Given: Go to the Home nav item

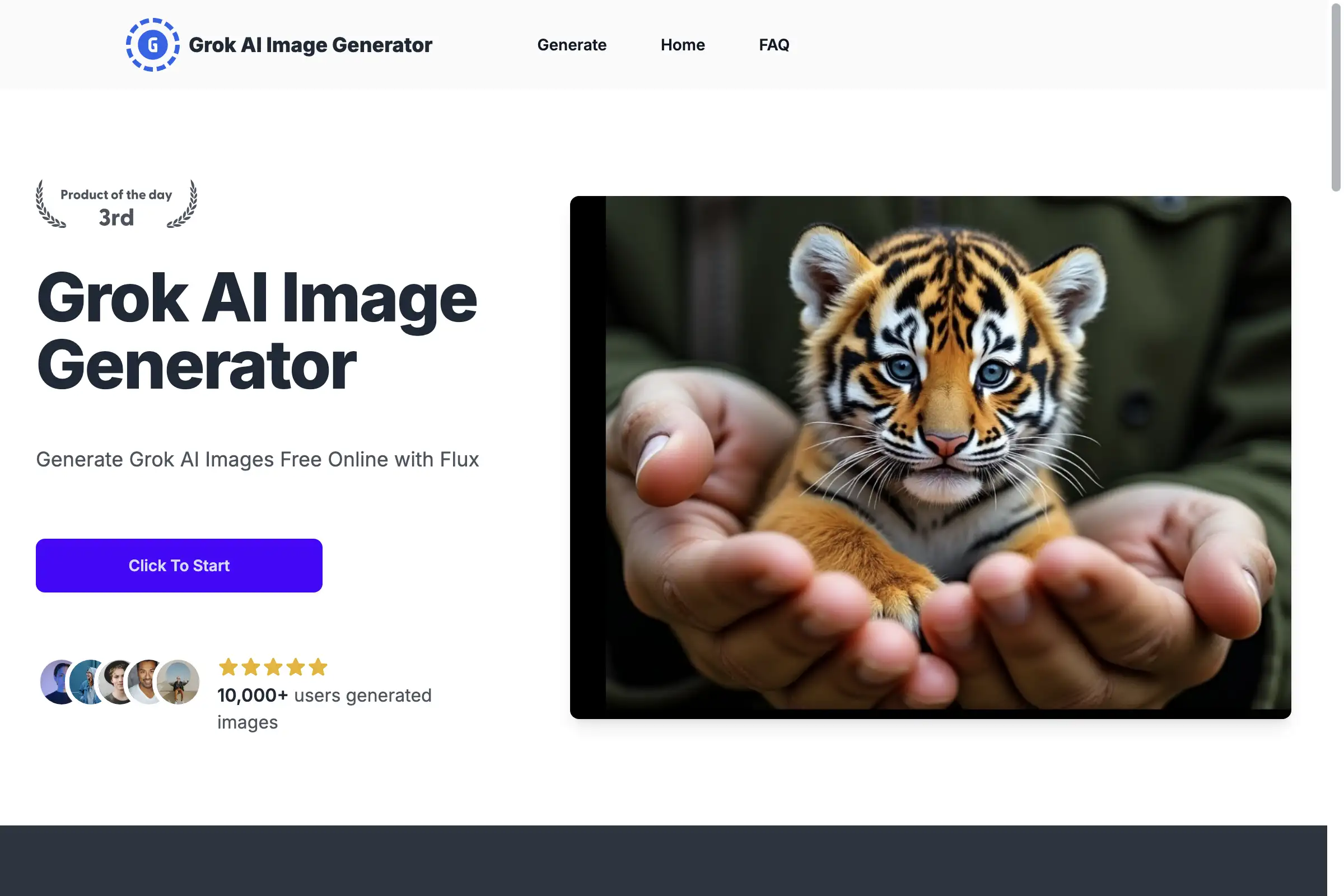Looking at the screenshot, I should pyautogui.click(x=682, y=45).
